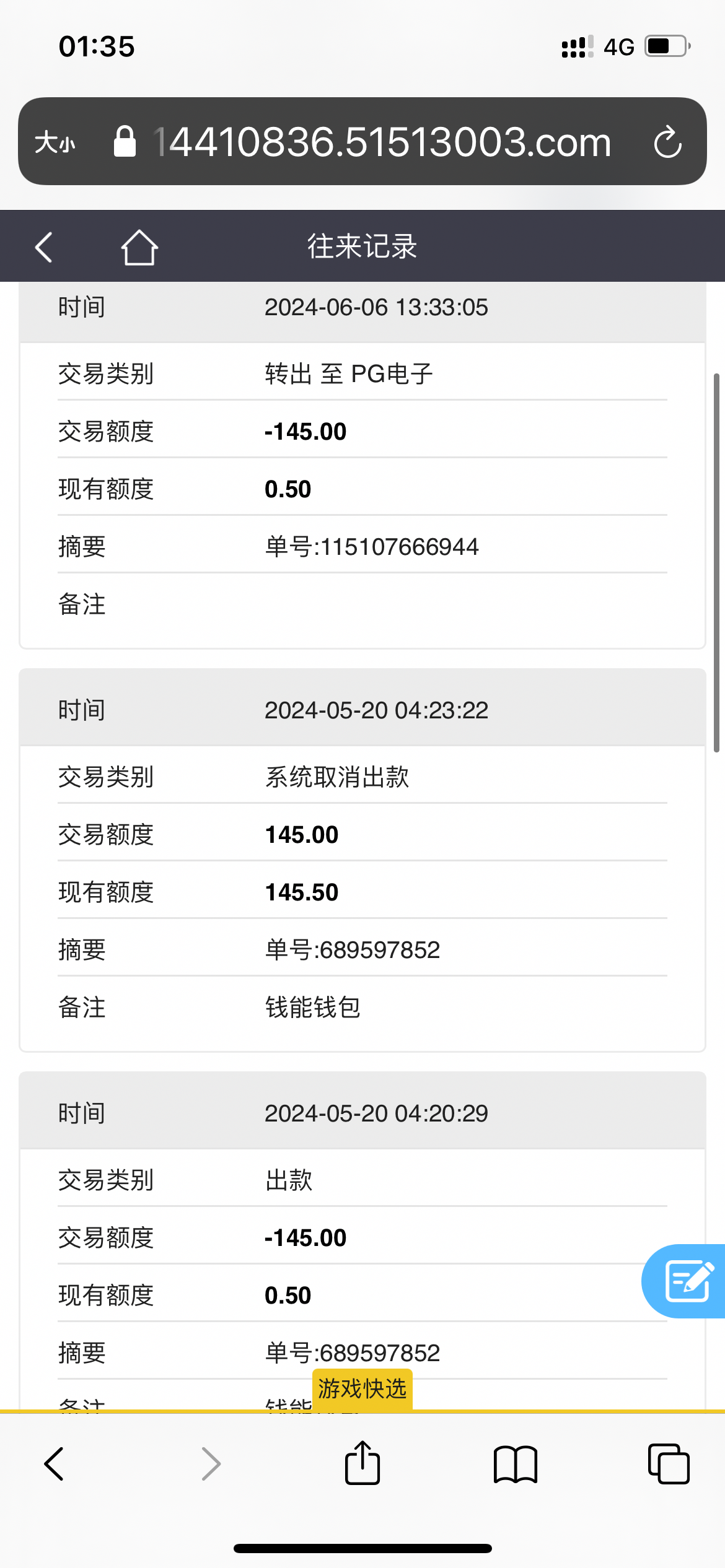Tap the 往来记录 page title
This screenshot has width=725, height=1568.
[362, 246]
